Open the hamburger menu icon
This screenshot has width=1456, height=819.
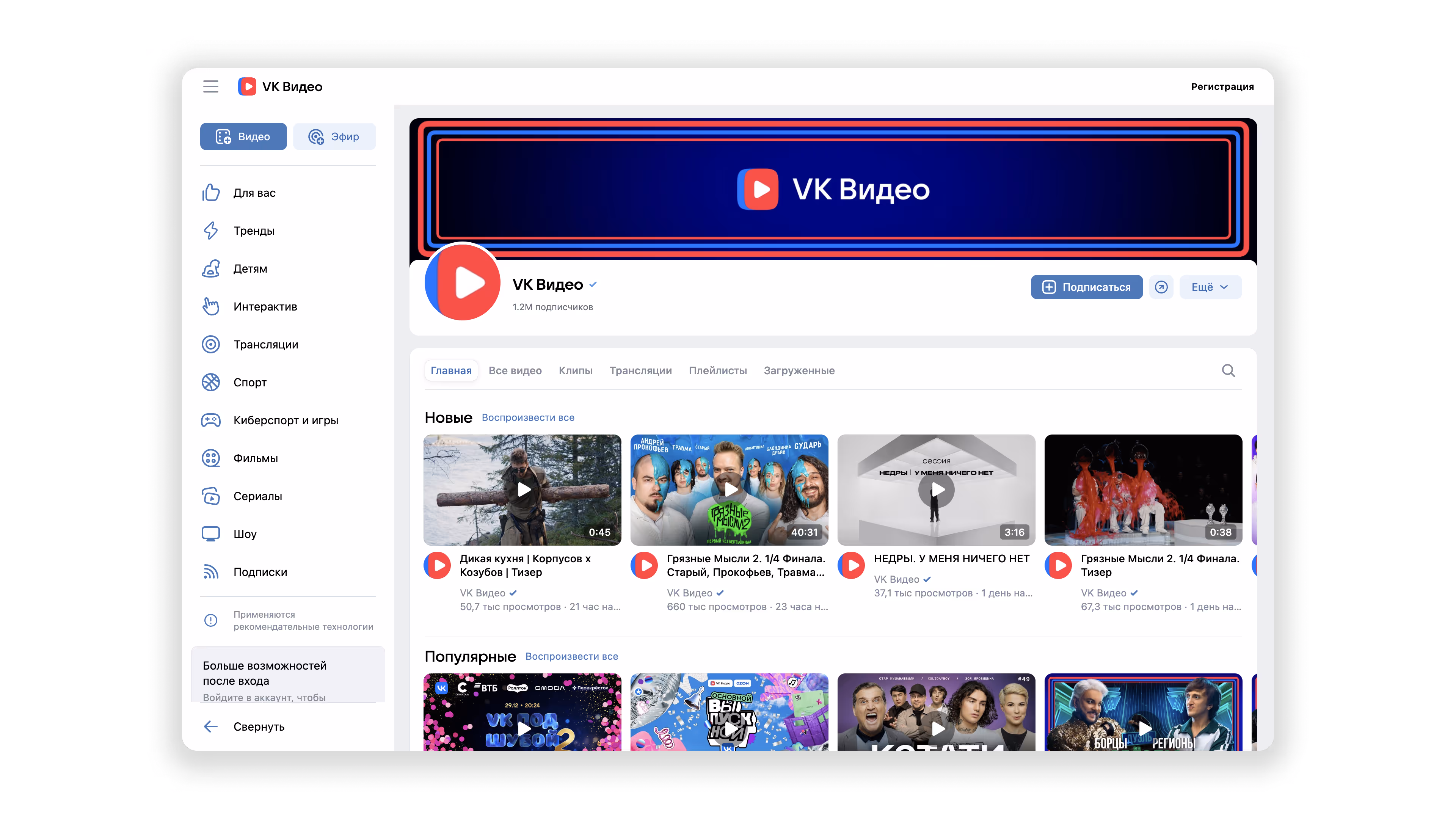[210, 86]
